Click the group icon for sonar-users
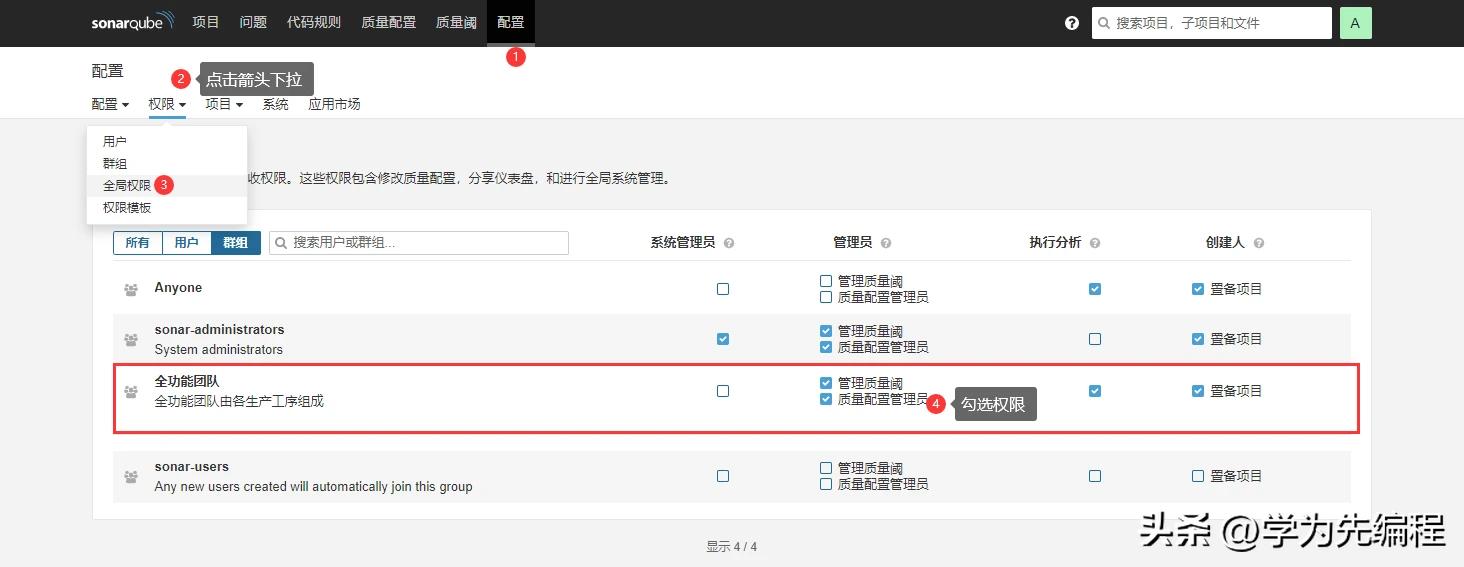The image size is (1464, 567). [131, 477]
